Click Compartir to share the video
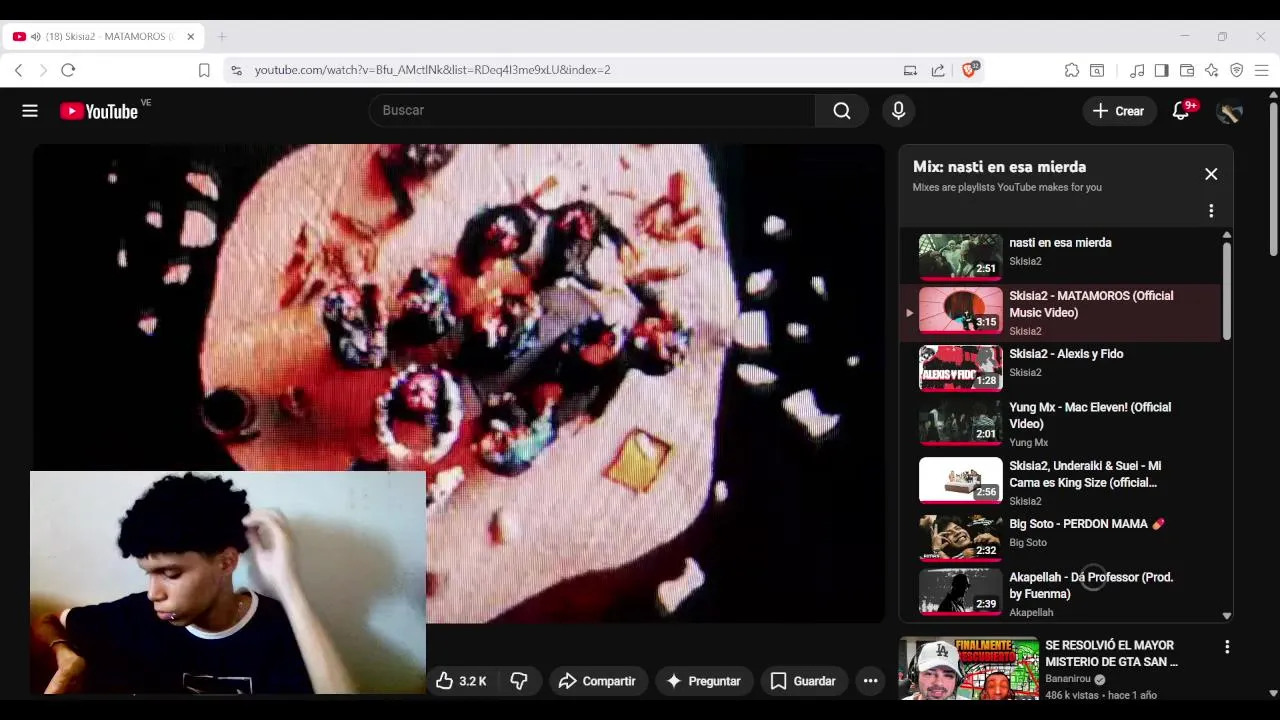The height and width of the screenshot is (720, 1280). coord(597,681)
